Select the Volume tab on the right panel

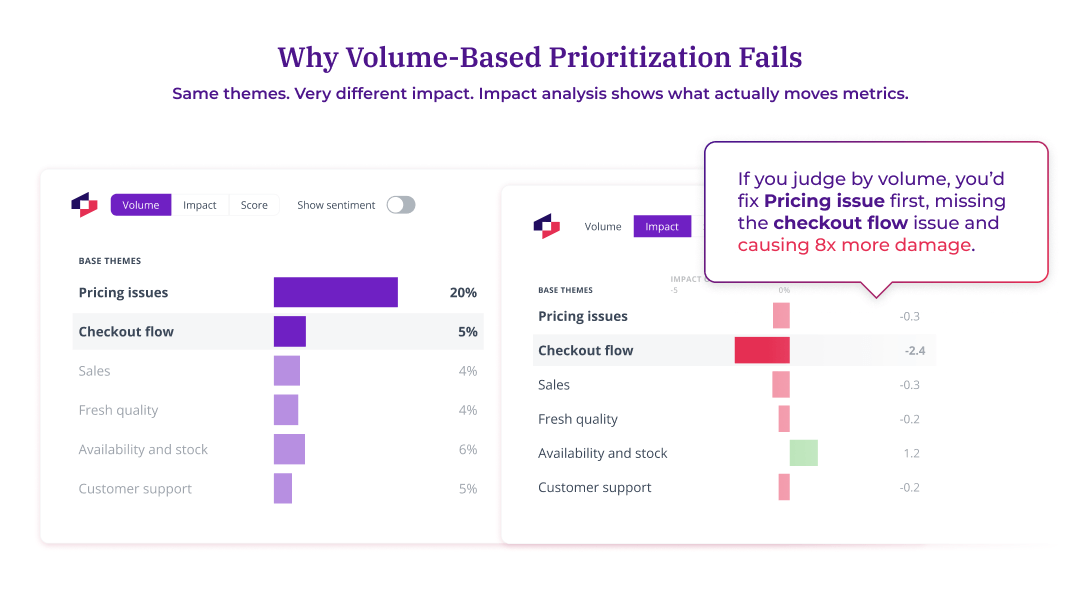click(602, 226)
